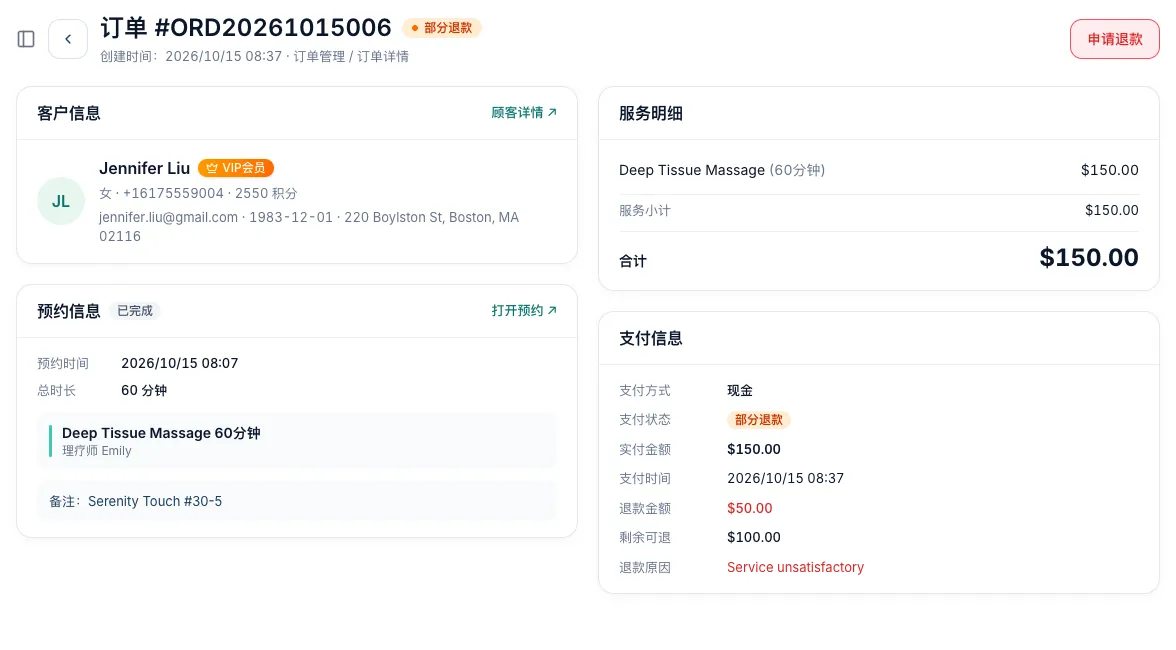The image size is (1176, 650).
Task: Click the 退款金额 $50.00 value
Action: pos(749,508)
